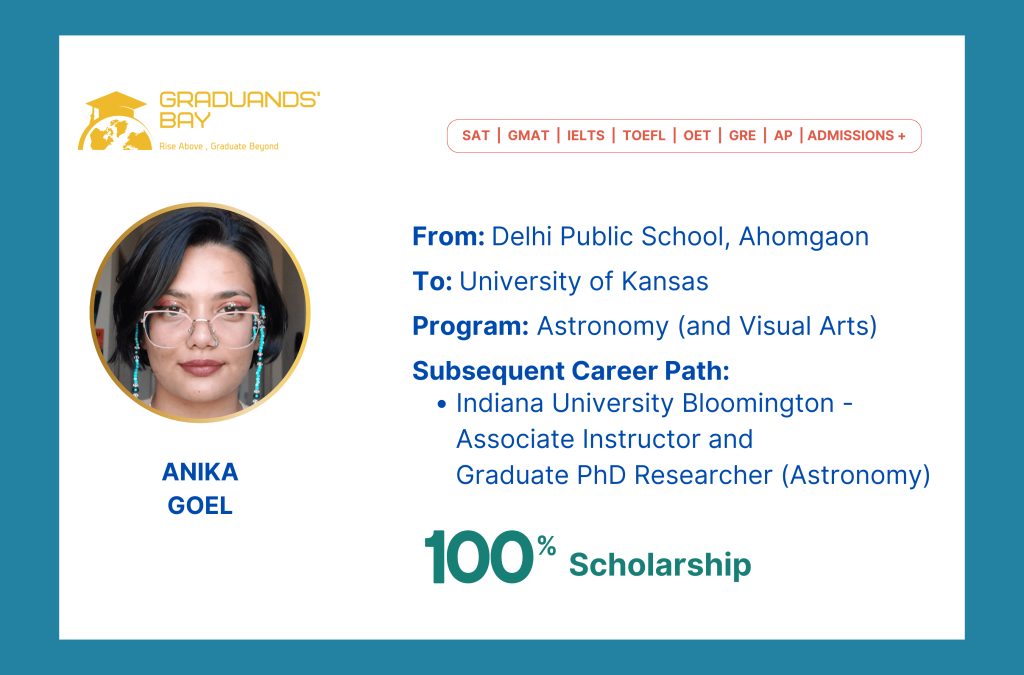The image size is (1024, 675).
Task: Click the University of Kansas text
Action: point(584,282)
